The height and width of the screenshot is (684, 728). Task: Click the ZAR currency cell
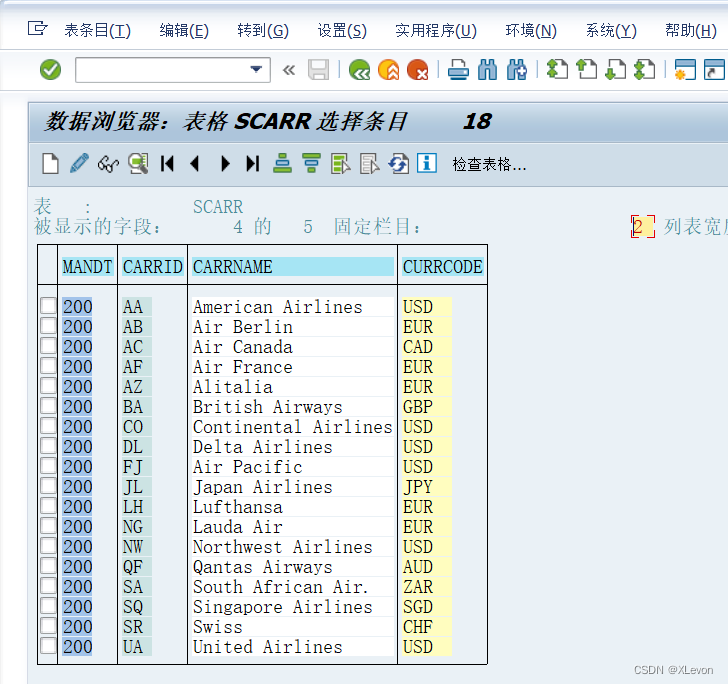coord(427,587)
